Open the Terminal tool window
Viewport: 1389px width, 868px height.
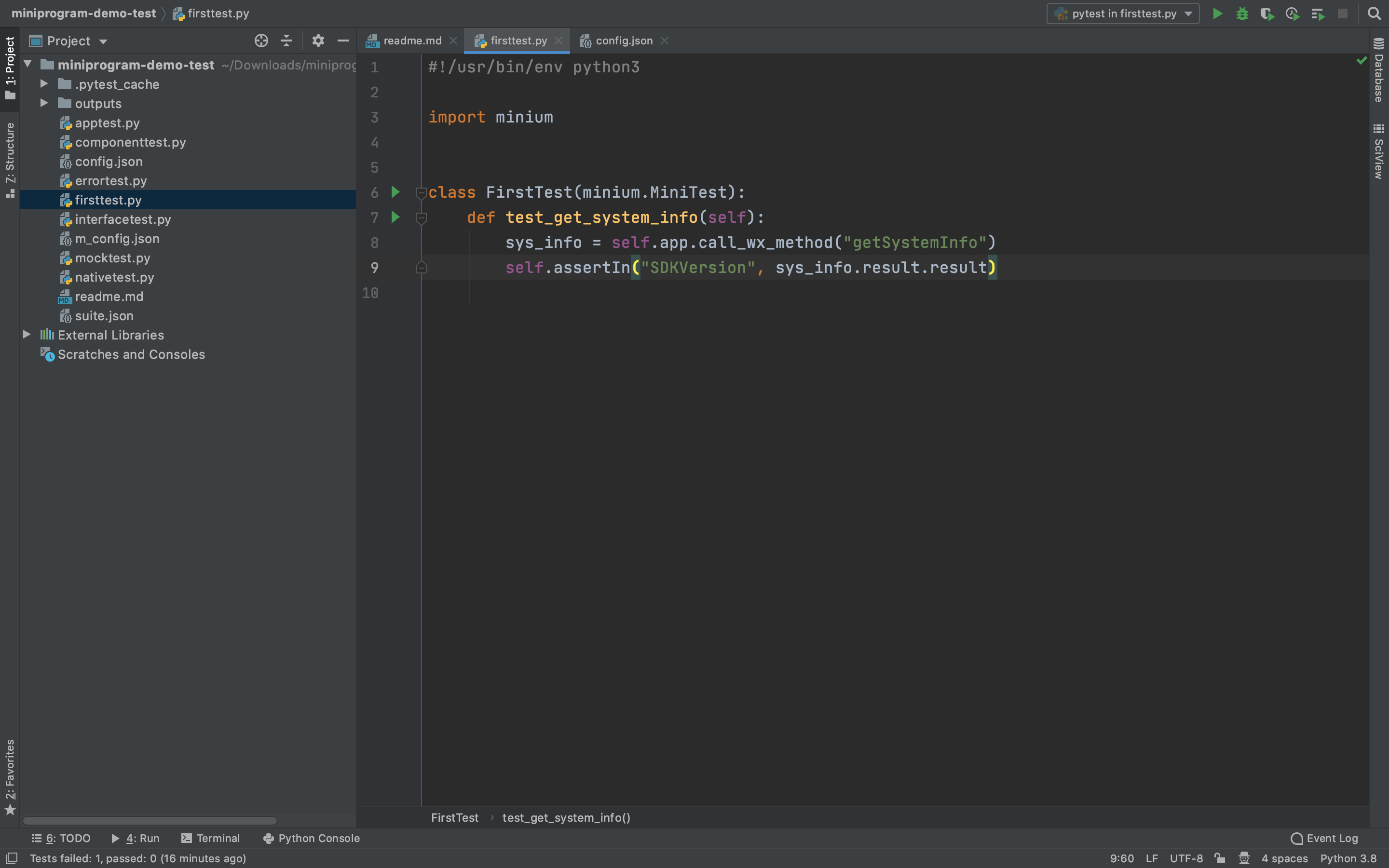[x=211, y=838]
